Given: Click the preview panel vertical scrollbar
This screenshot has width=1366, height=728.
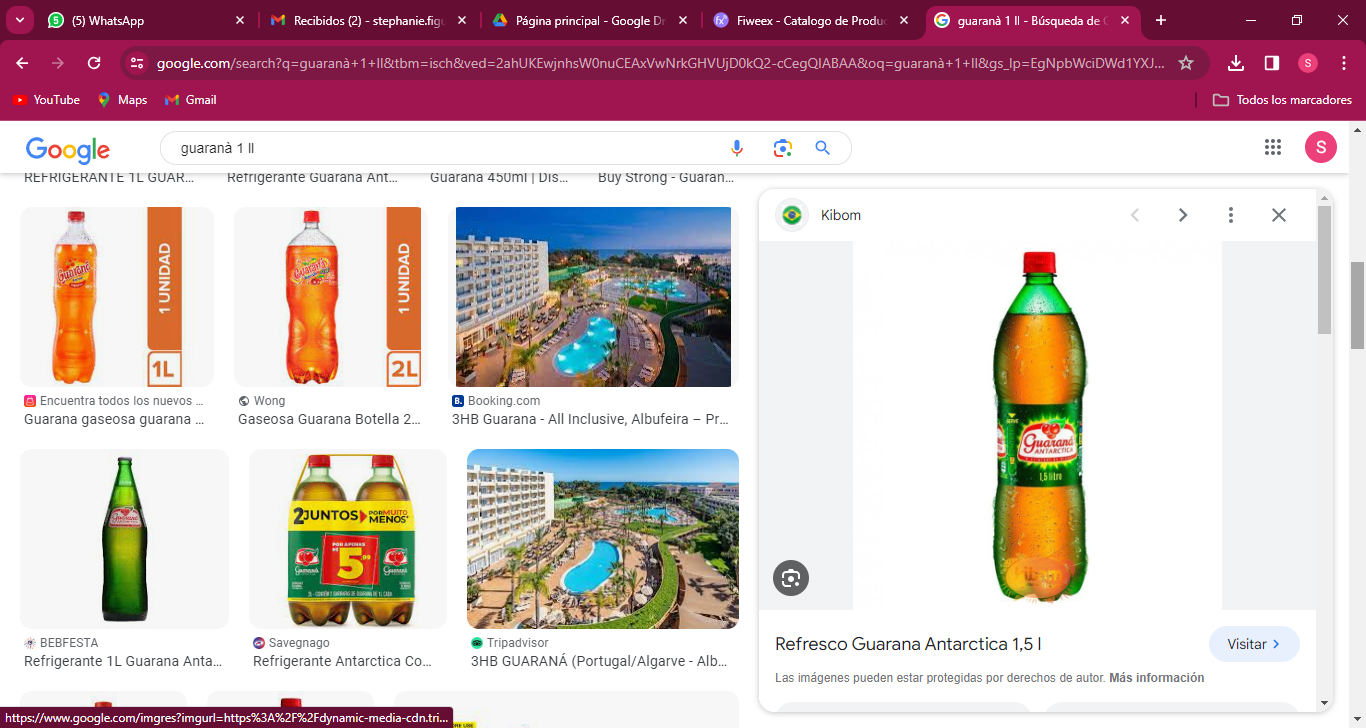Looking at the screenshot, I should [1324, 270].
